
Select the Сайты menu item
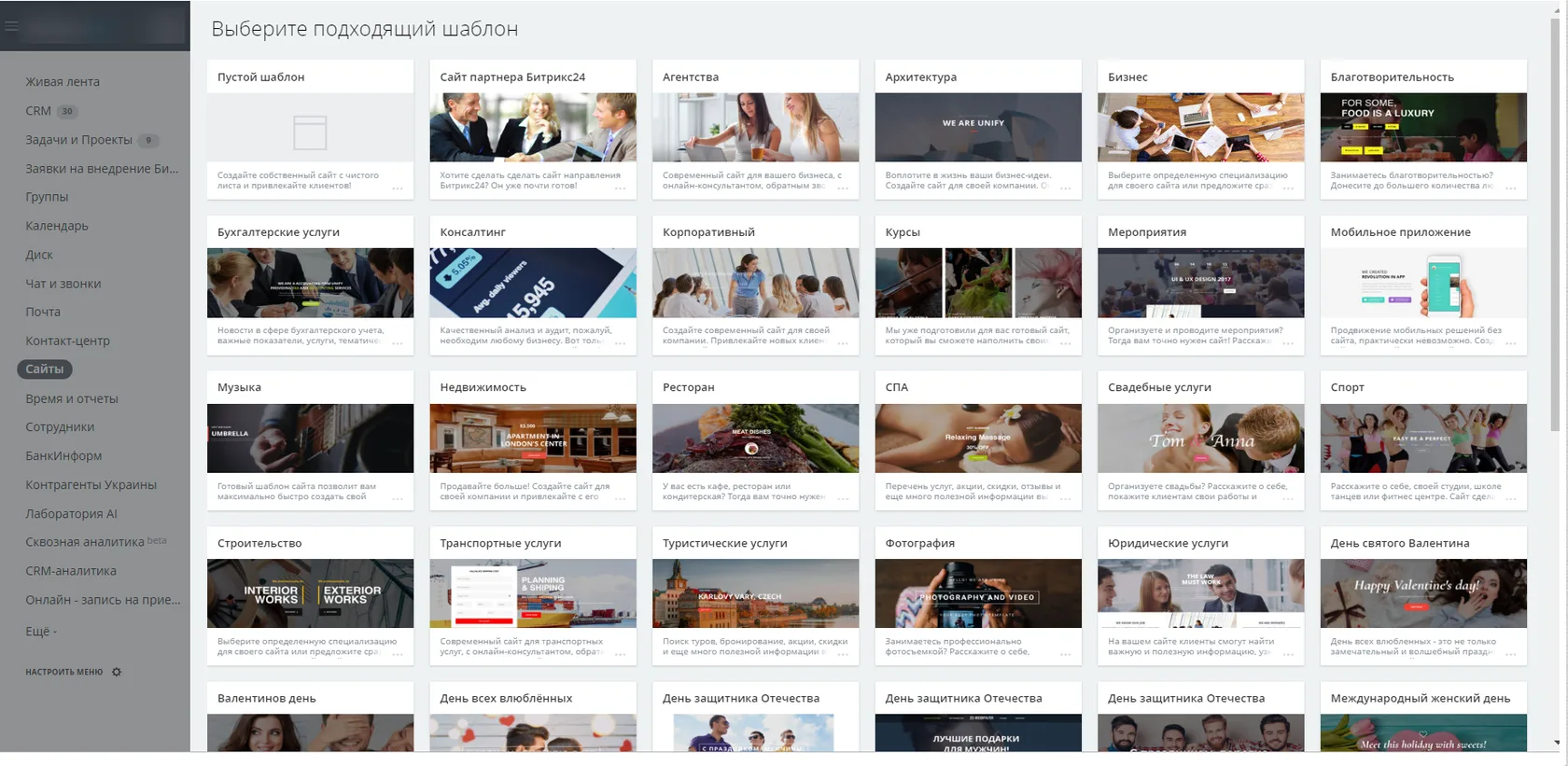(x=45, y=369)
